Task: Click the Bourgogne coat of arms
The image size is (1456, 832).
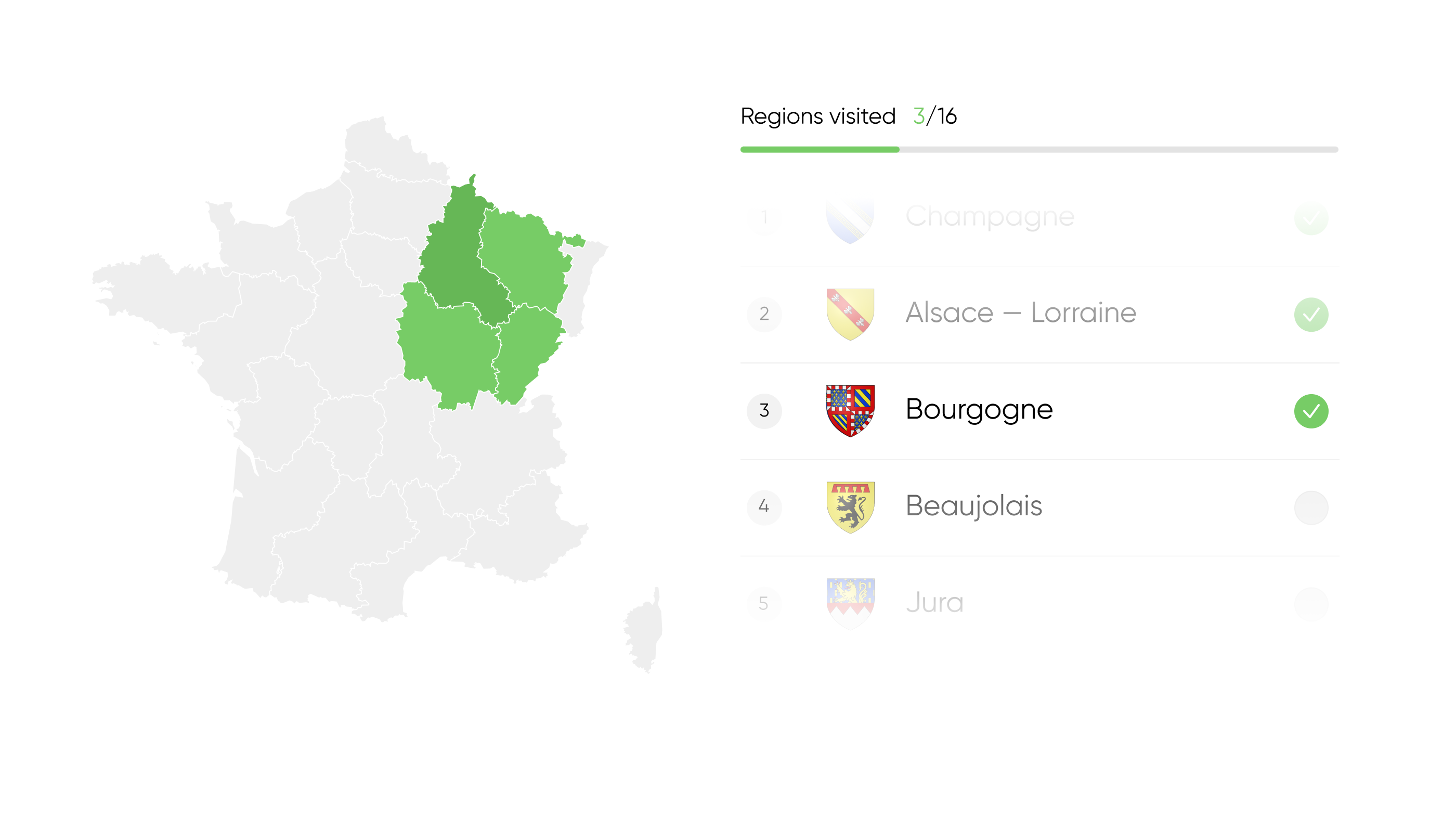Action: click(x=850, y=410)
